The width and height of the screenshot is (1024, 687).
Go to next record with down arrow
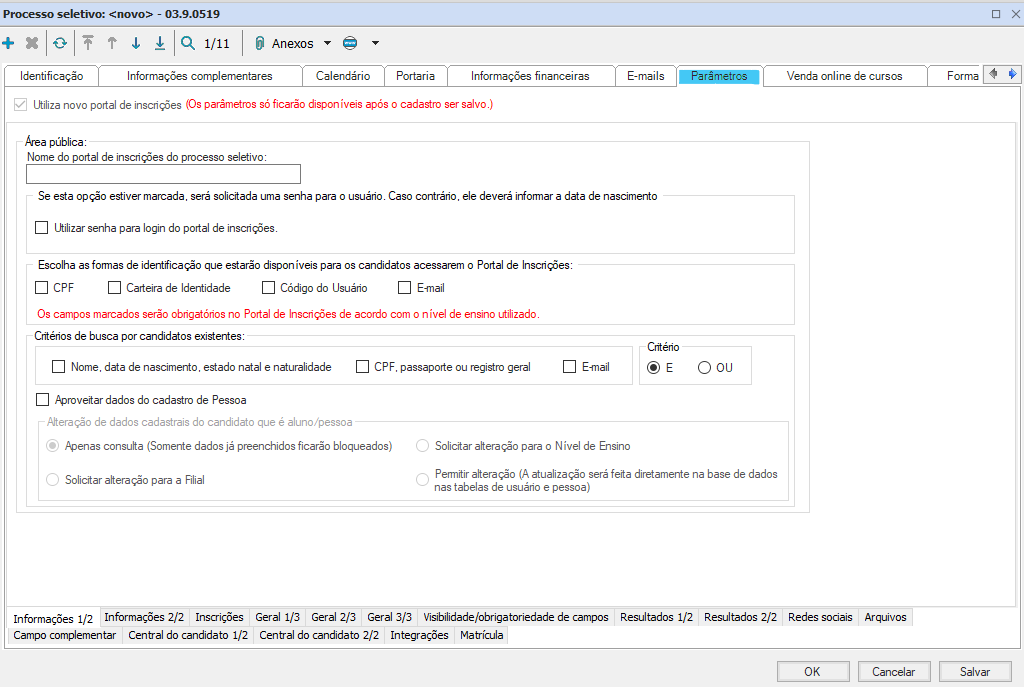click(x=136, y=43)
